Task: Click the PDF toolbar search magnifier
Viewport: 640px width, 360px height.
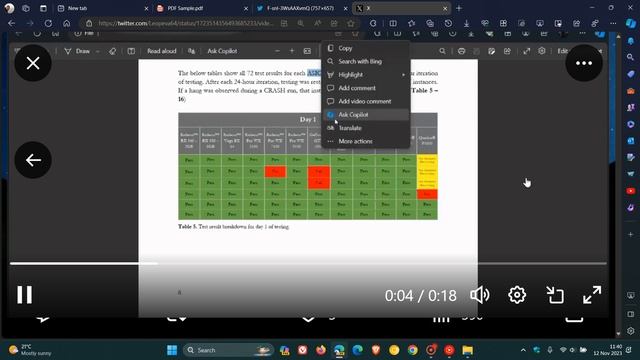Action: coord(442,51)
